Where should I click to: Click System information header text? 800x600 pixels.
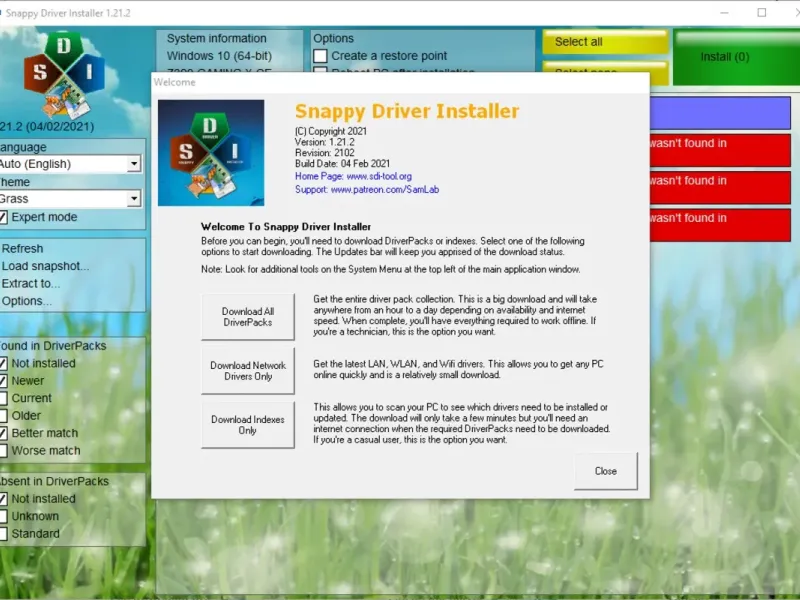[216, 38]
